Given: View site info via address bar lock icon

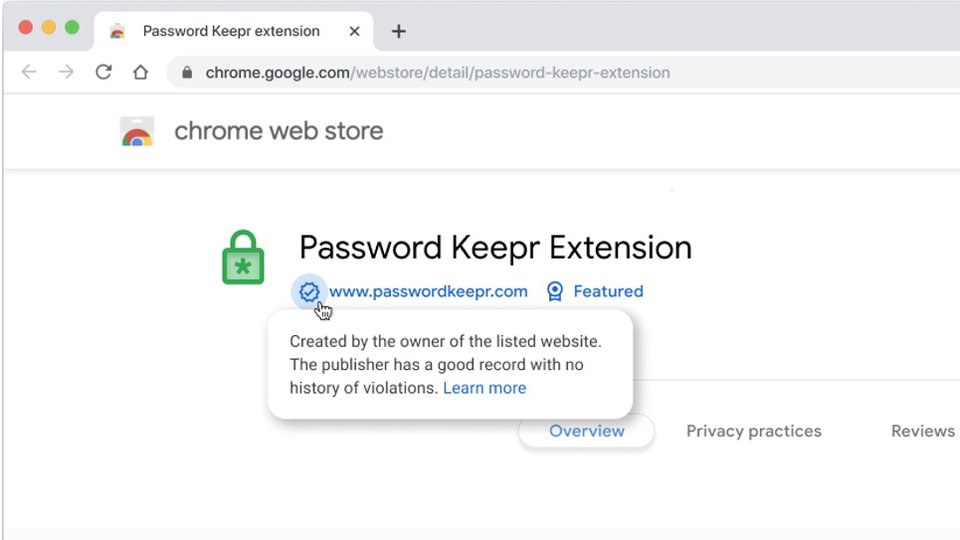Looking at the screenshot, I should point(187,72).
